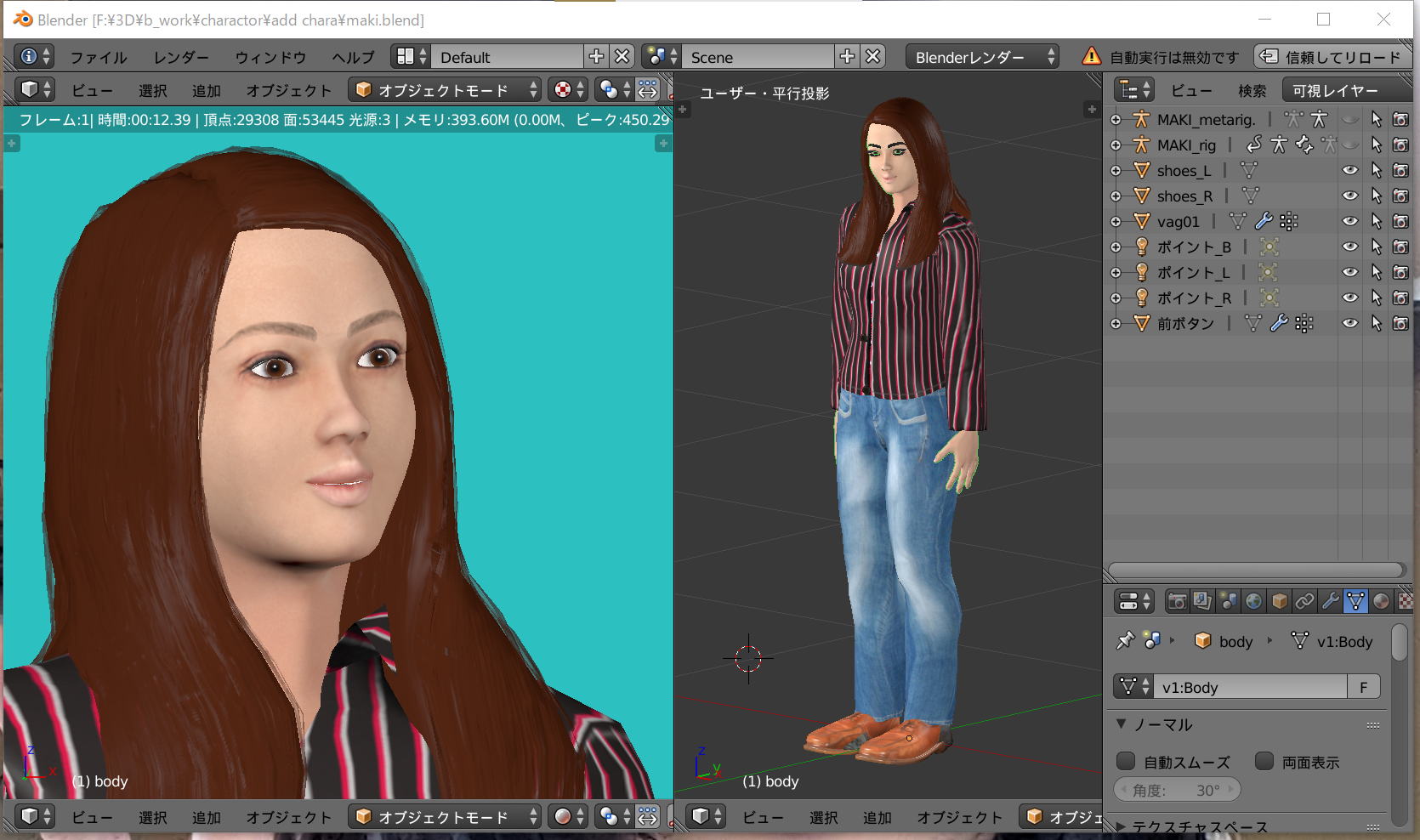Expand the MAKI_rig tree item
The image size is (1420, 840).
point(1116,145)
